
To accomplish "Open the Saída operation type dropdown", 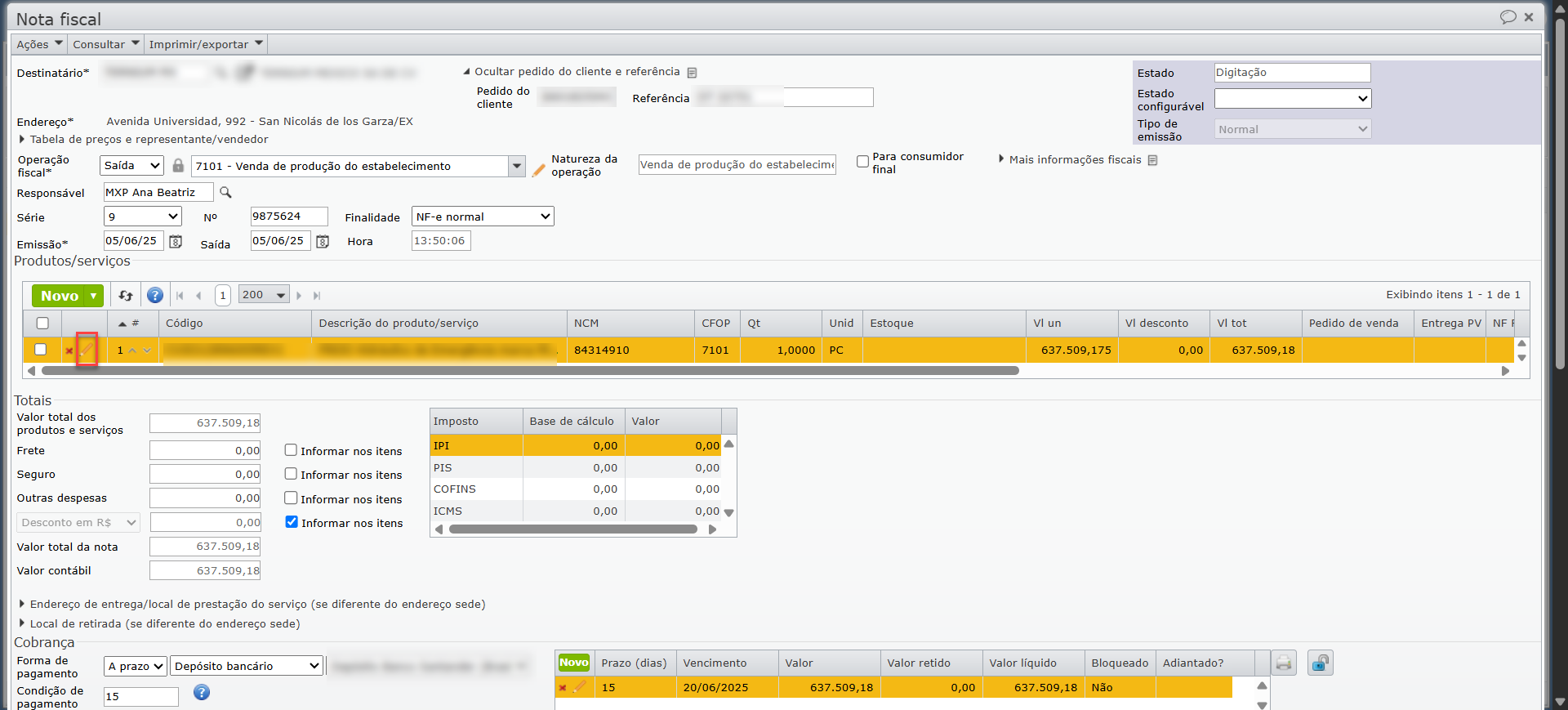I will [x=132, y=166].
